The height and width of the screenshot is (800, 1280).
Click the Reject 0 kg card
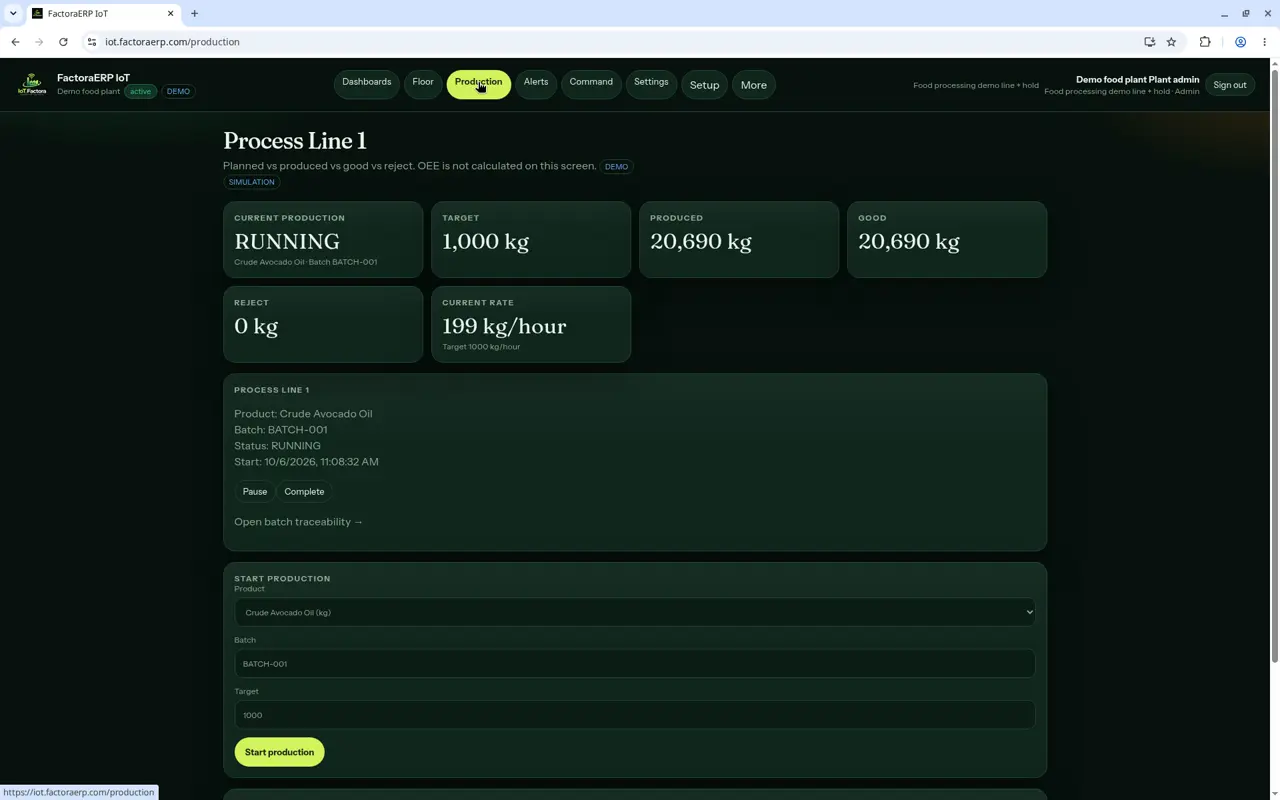tap(323, 324)
